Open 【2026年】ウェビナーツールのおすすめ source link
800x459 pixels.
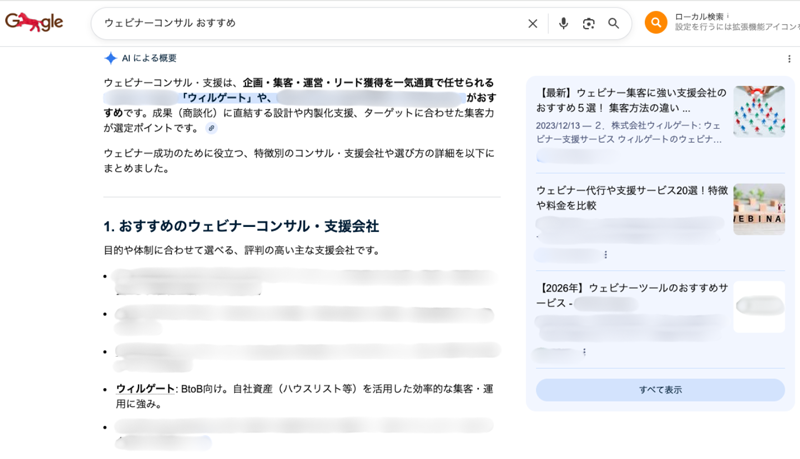pos(631,295)
